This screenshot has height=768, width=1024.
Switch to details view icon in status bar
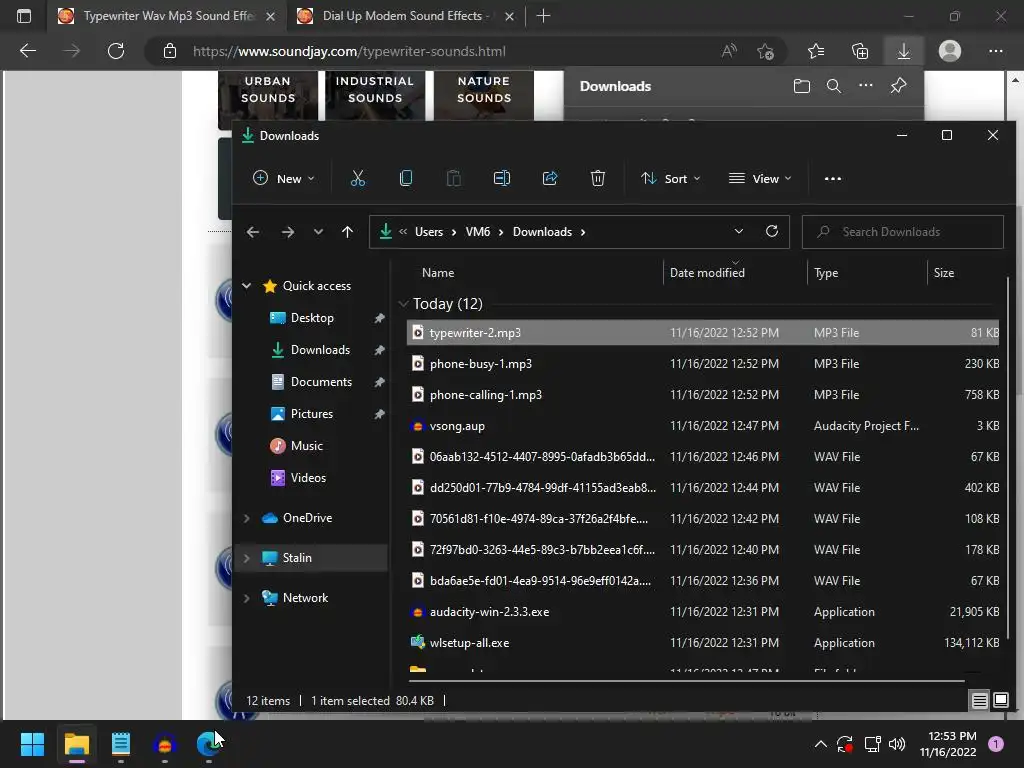979,701
